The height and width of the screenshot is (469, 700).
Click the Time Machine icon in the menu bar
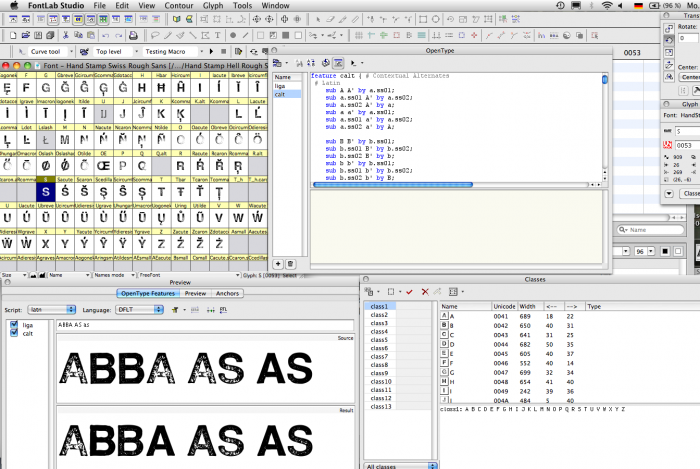(x=560, y=5)
